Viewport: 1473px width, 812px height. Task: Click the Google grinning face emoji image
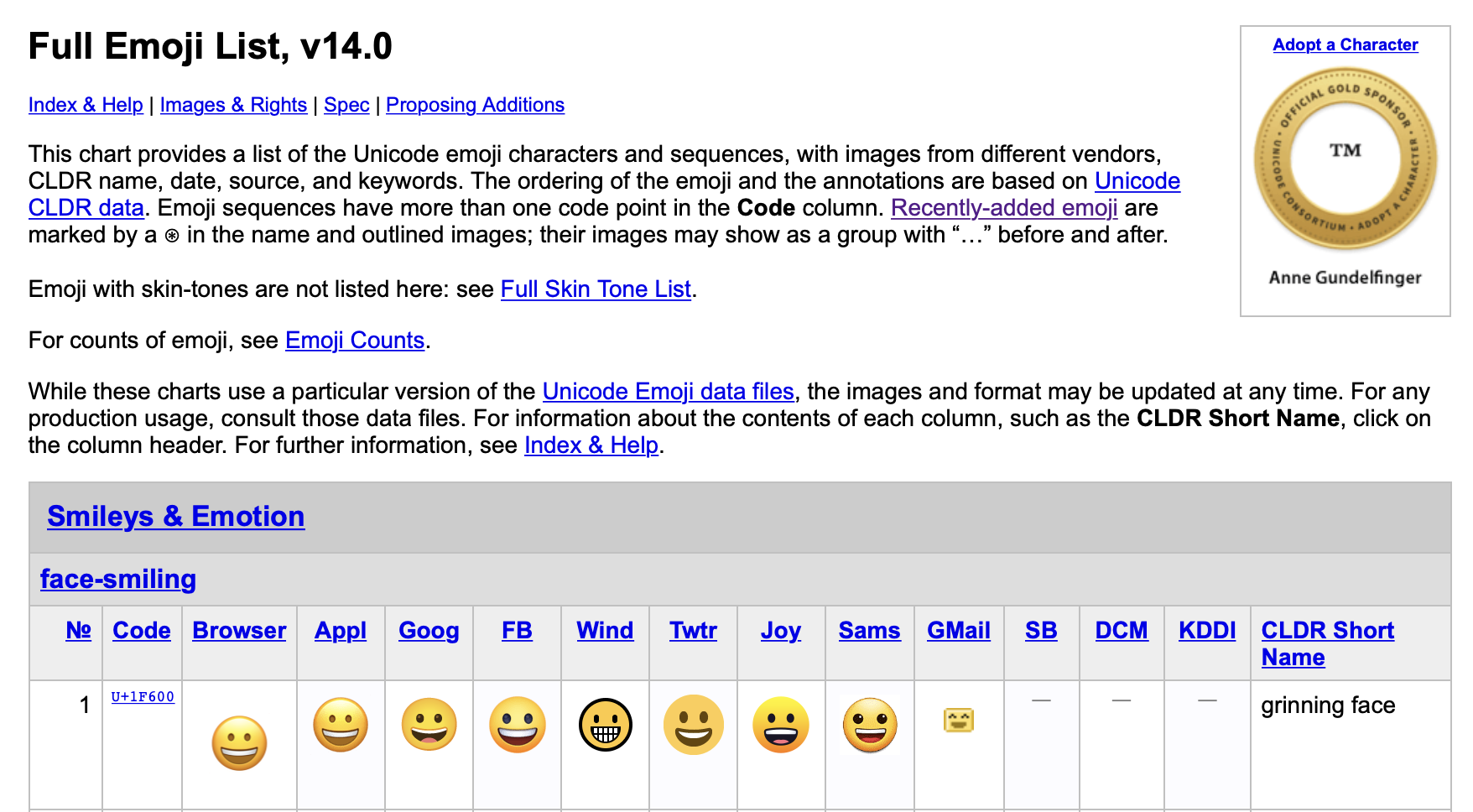tap(429, 725)
